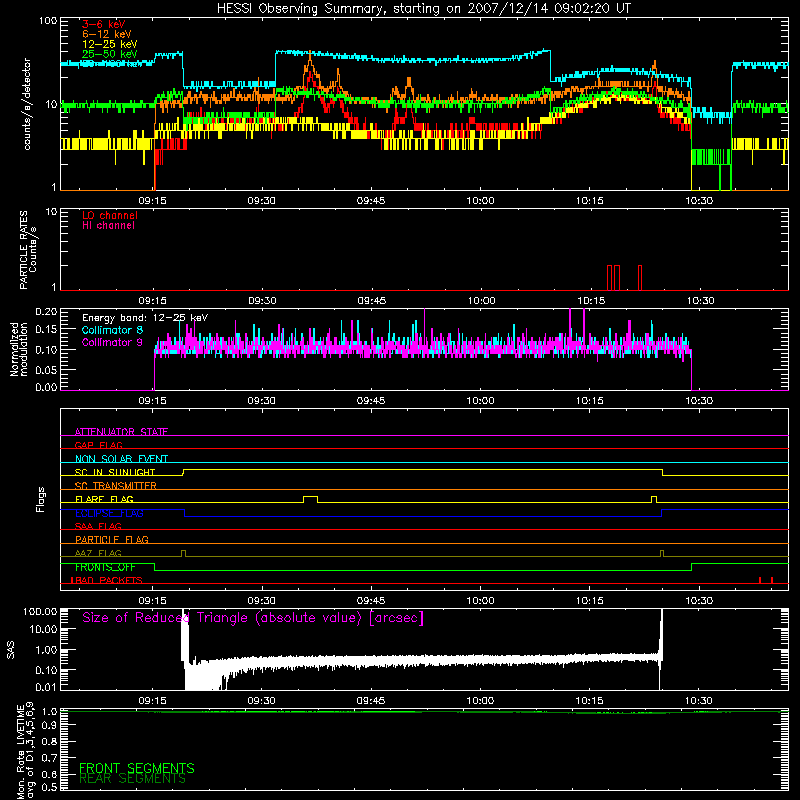Screen dimensions: 800x800
Task: Click the REAR SEGMENTS legend label
Action: click(133, 779)
